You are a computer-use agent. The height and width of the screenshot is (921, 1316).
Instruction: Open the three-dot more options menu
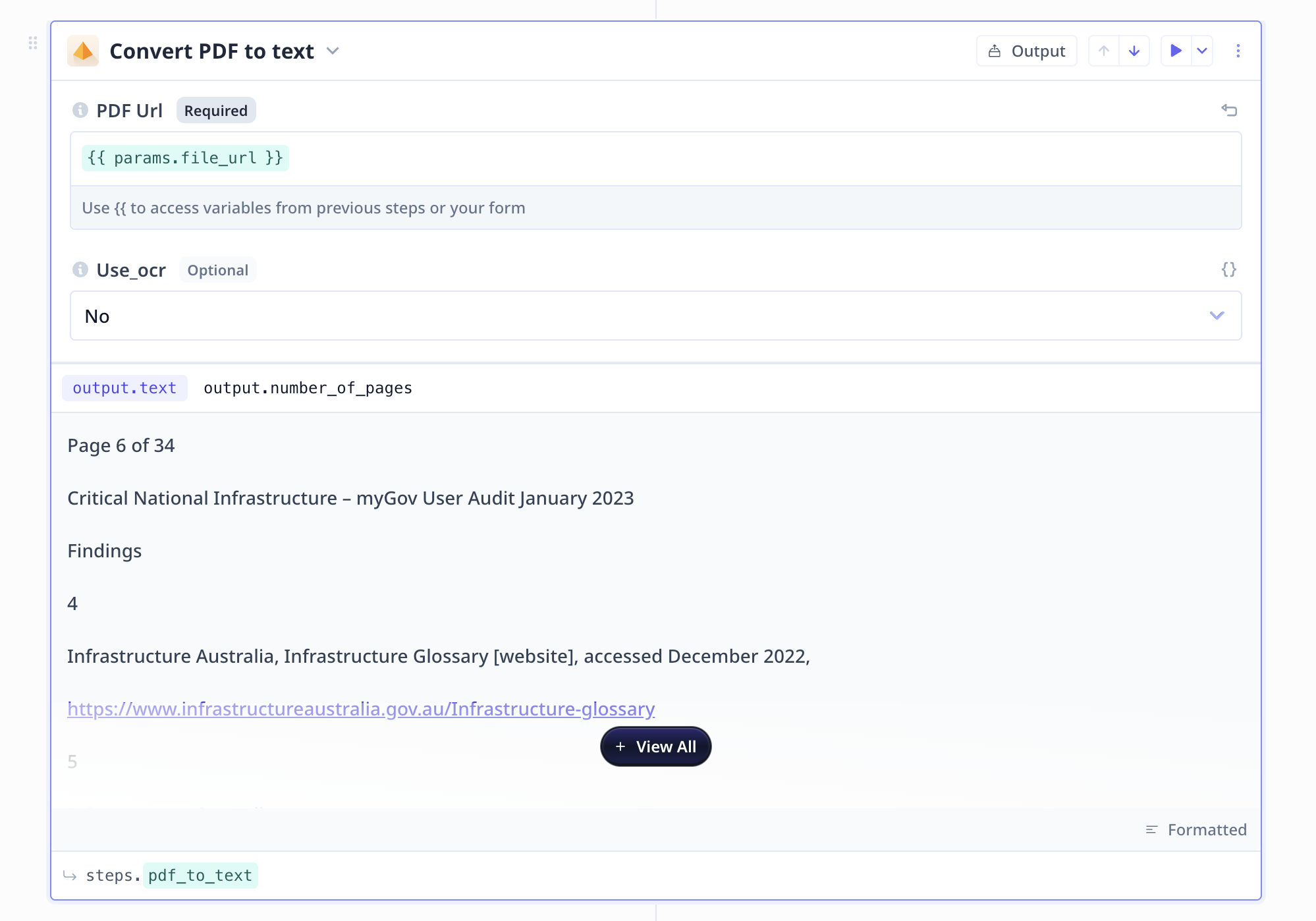[1238, 51]
